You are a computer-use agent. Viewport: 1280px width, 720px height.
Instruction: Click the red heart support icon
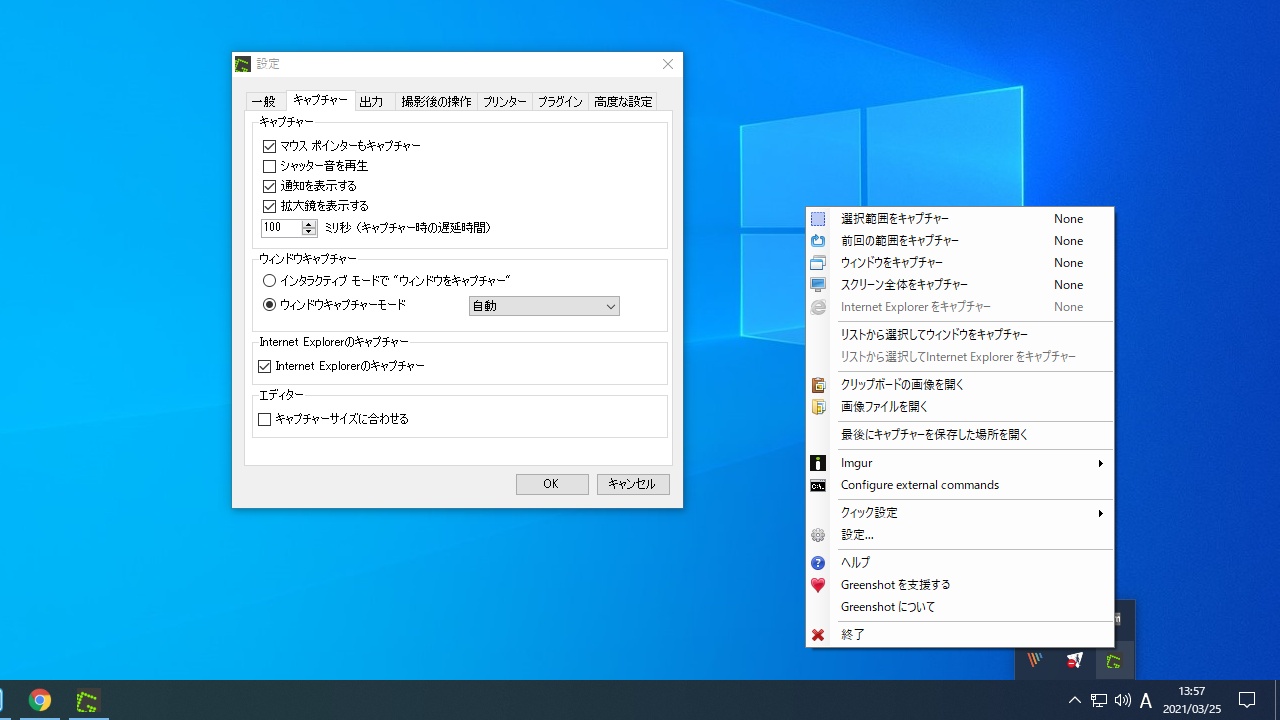pyautogui.click(x=818, y=585)
